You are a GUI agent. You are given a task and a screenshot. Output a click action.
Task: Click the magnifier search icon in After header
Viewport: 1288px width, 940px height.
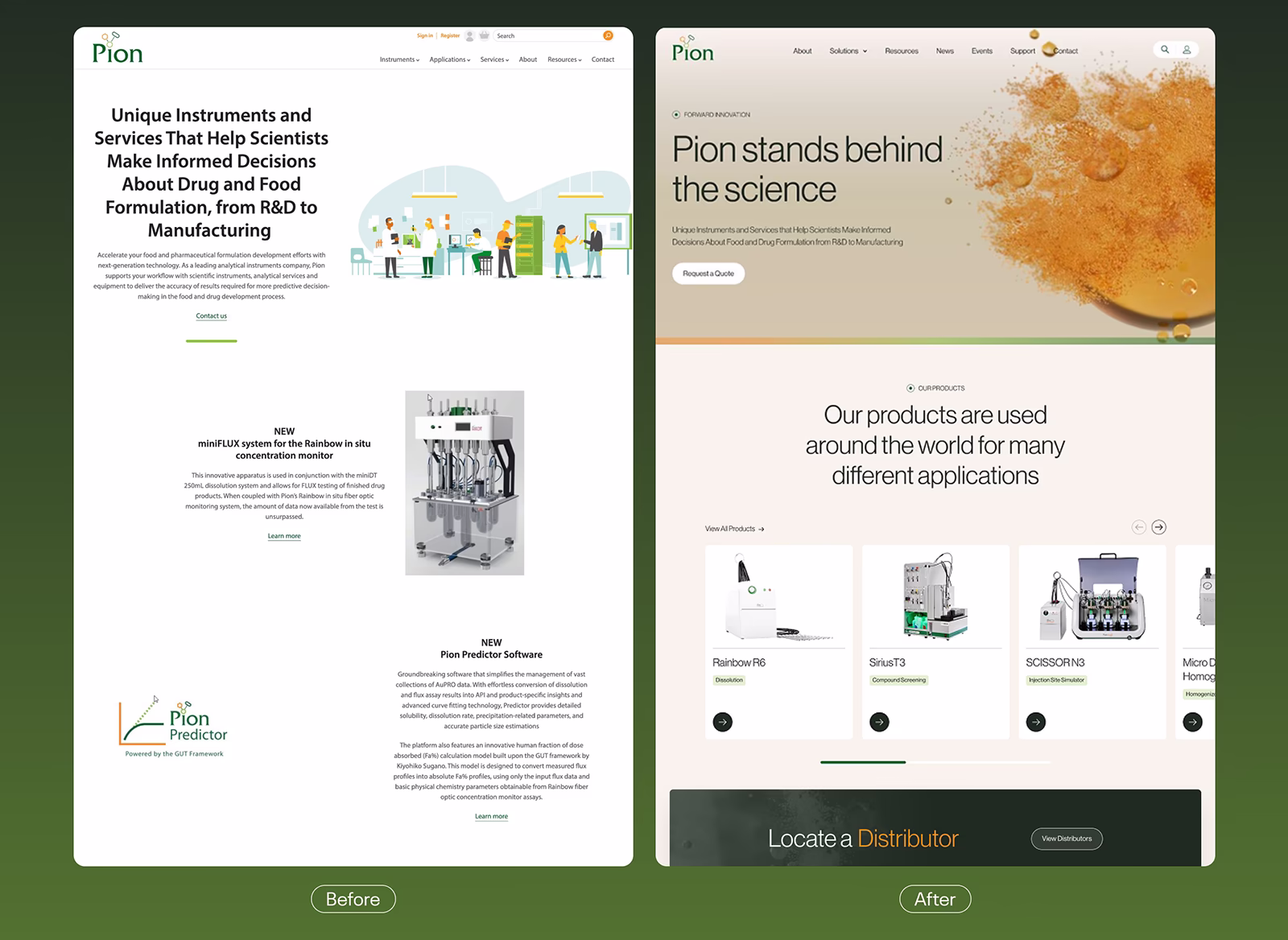tap(1164, 50)
